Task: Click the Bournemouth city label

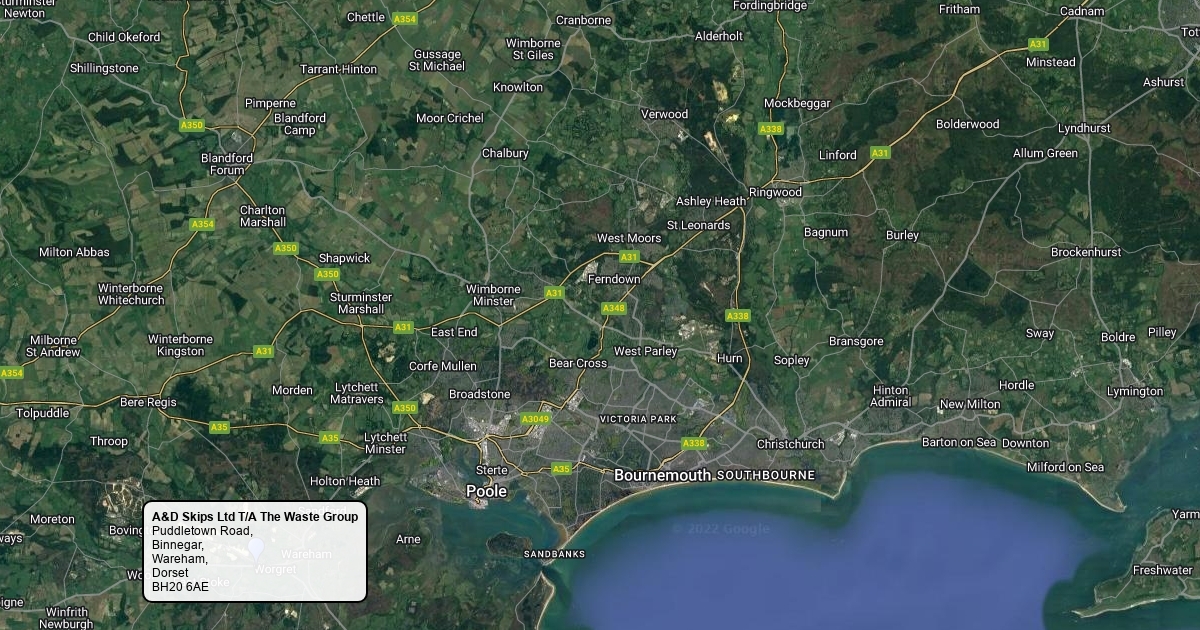Action: tap(663, 475)
